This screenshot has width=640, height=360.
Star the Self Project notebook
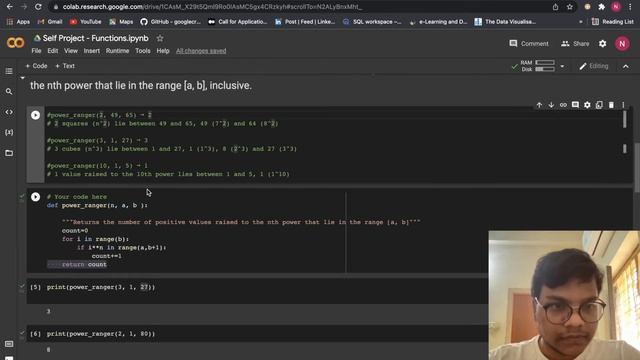point(160,38)
